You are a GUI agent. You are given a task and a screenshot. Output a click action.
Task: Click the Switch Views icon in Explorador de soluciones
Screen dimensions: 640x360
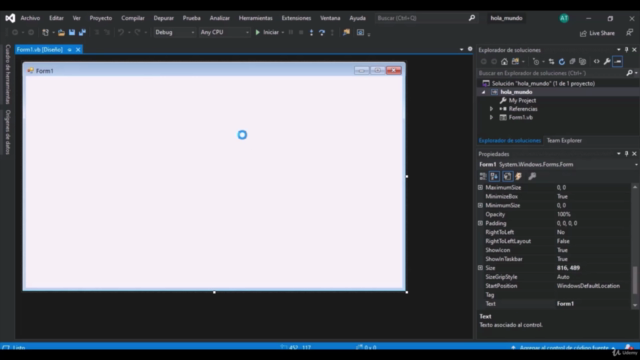(516, 62)
